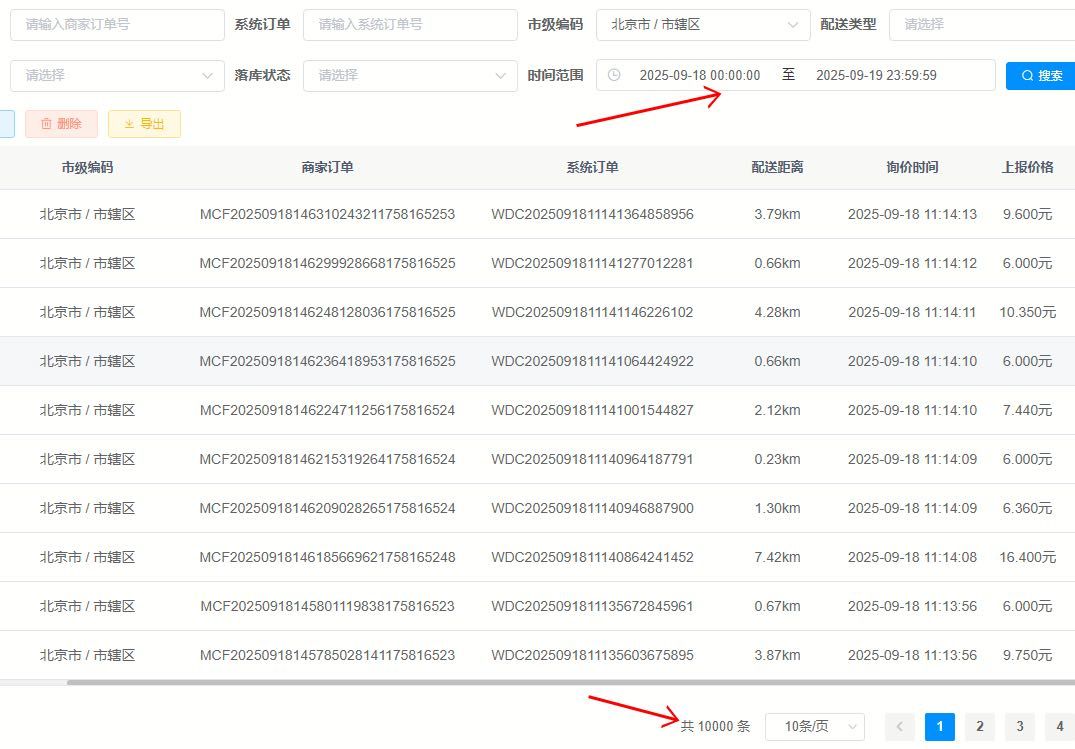Click inquiry time 2025-09-18 11:14:13
Screen dimensions: 1075x749
(913, 215)
